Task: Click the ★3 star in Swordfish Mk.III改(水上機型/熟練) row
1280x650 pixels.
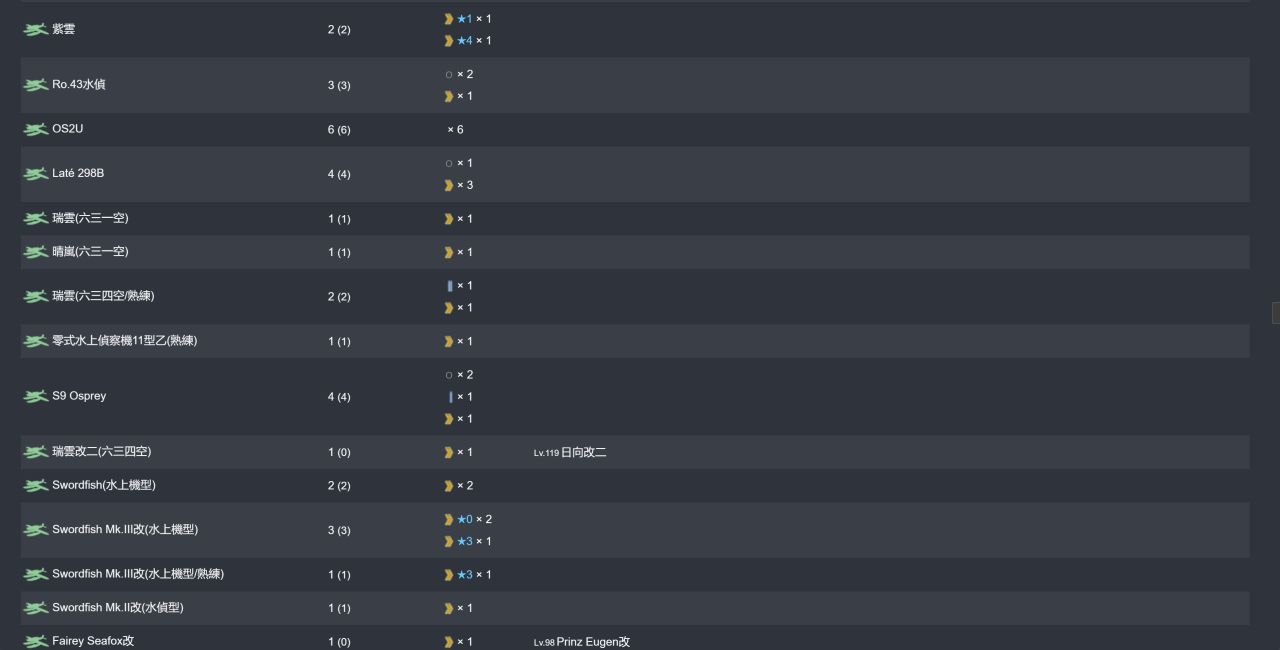Action: (465, 575)
